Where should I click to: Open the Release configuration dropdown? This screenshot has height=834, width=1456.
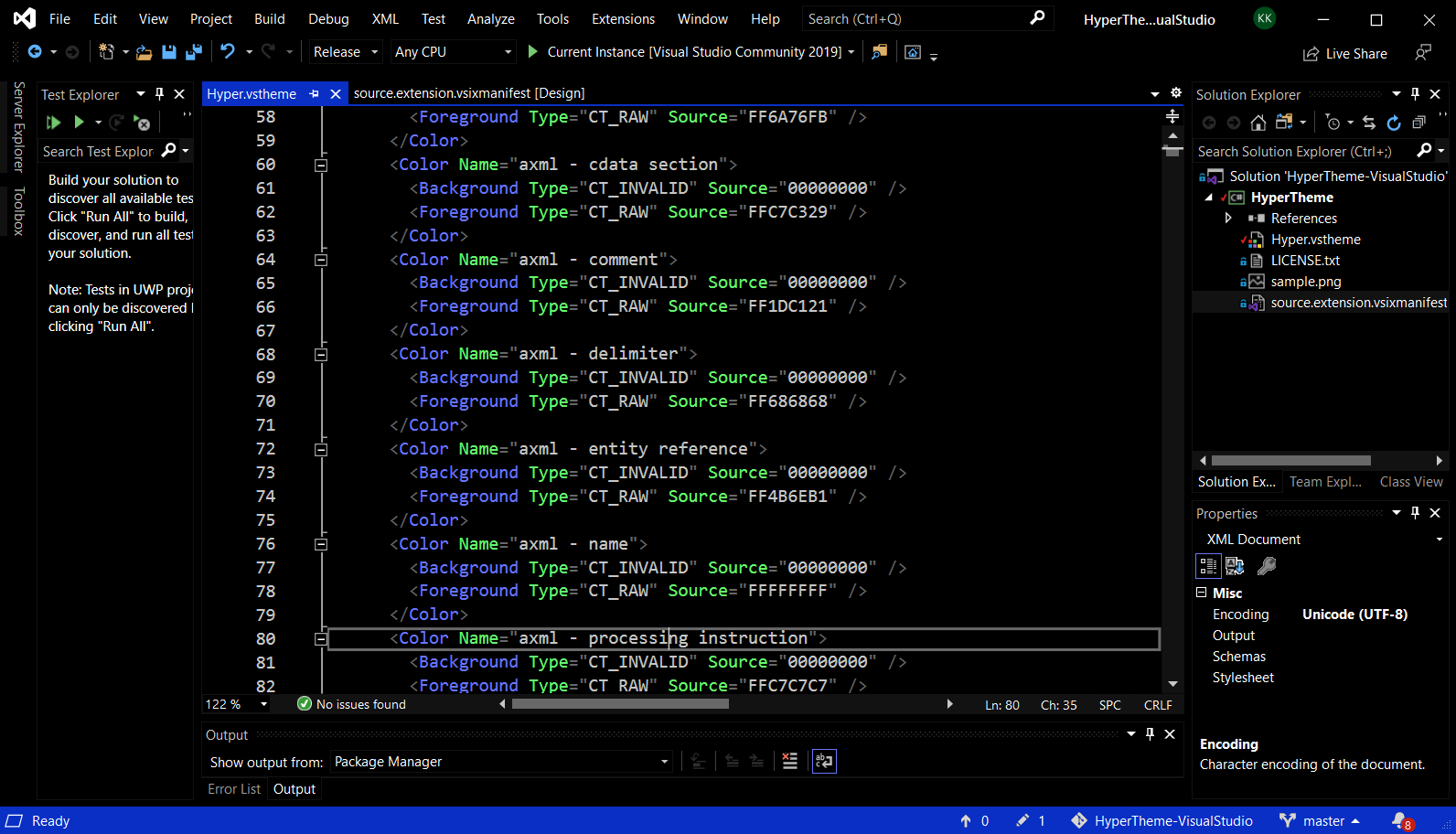(345, 52)
